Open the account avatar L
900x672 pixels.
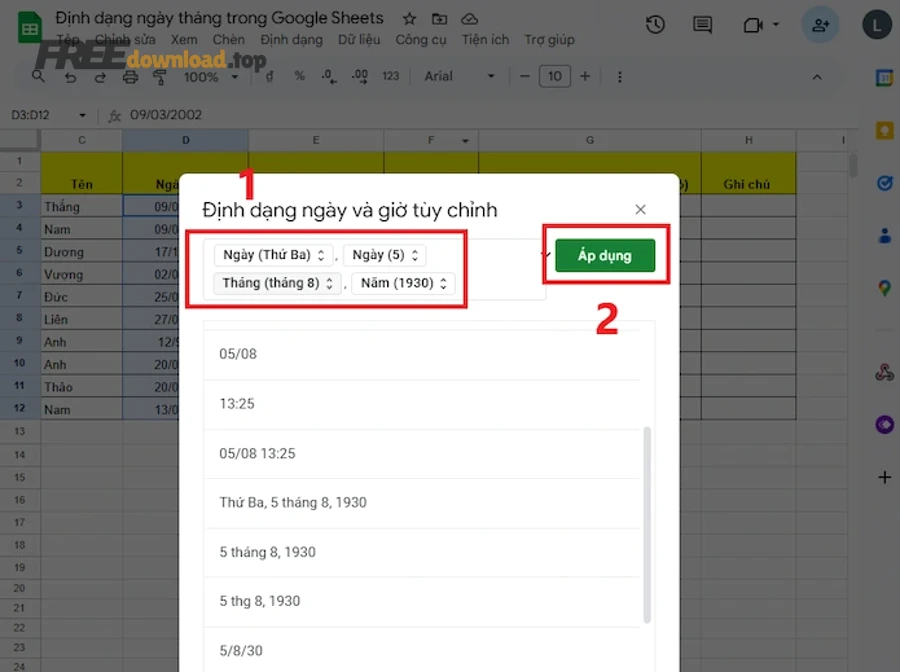876,25
